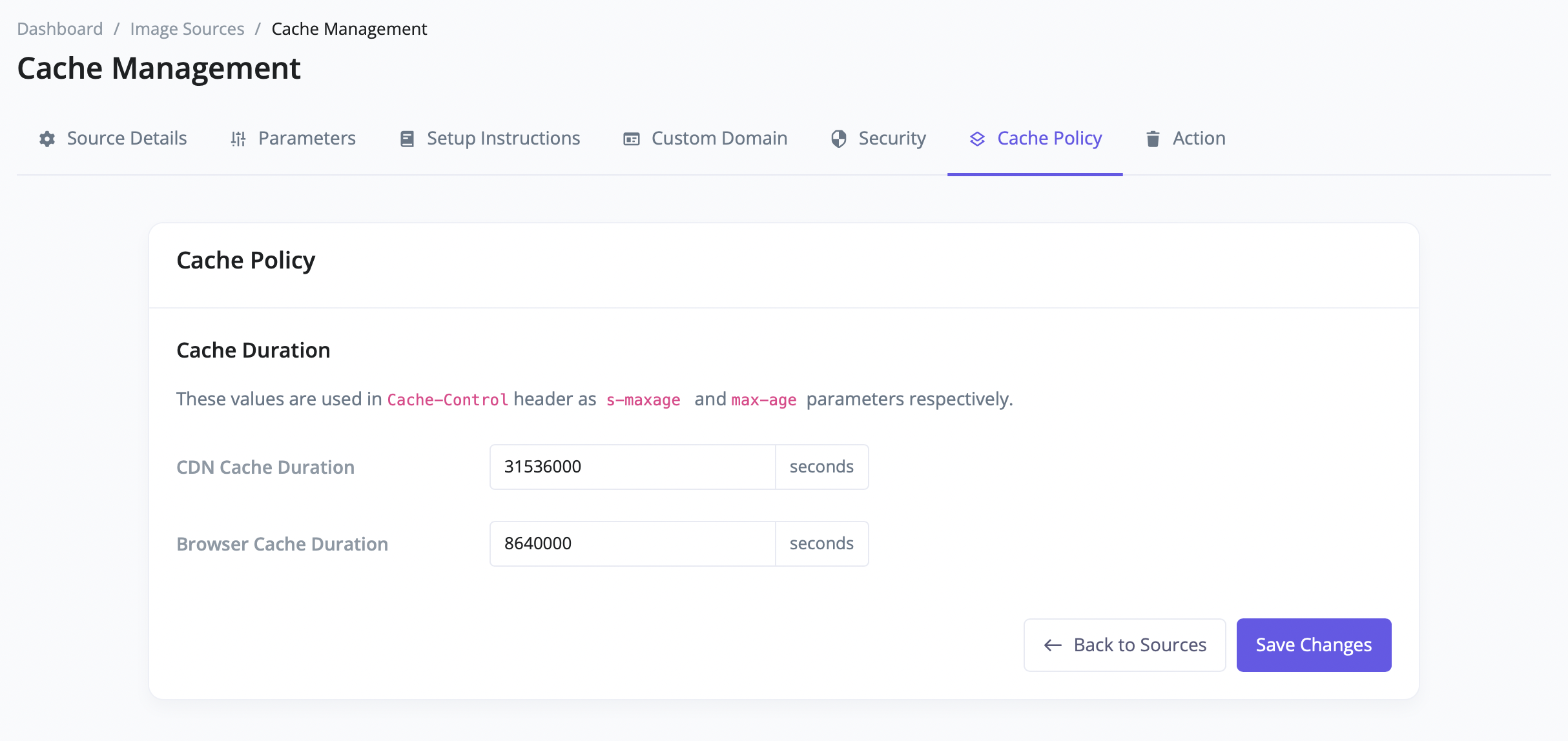Click the trash icon beside Action
The image size is (1568, 741).
pyautogui.click(x=1153, y=139)
